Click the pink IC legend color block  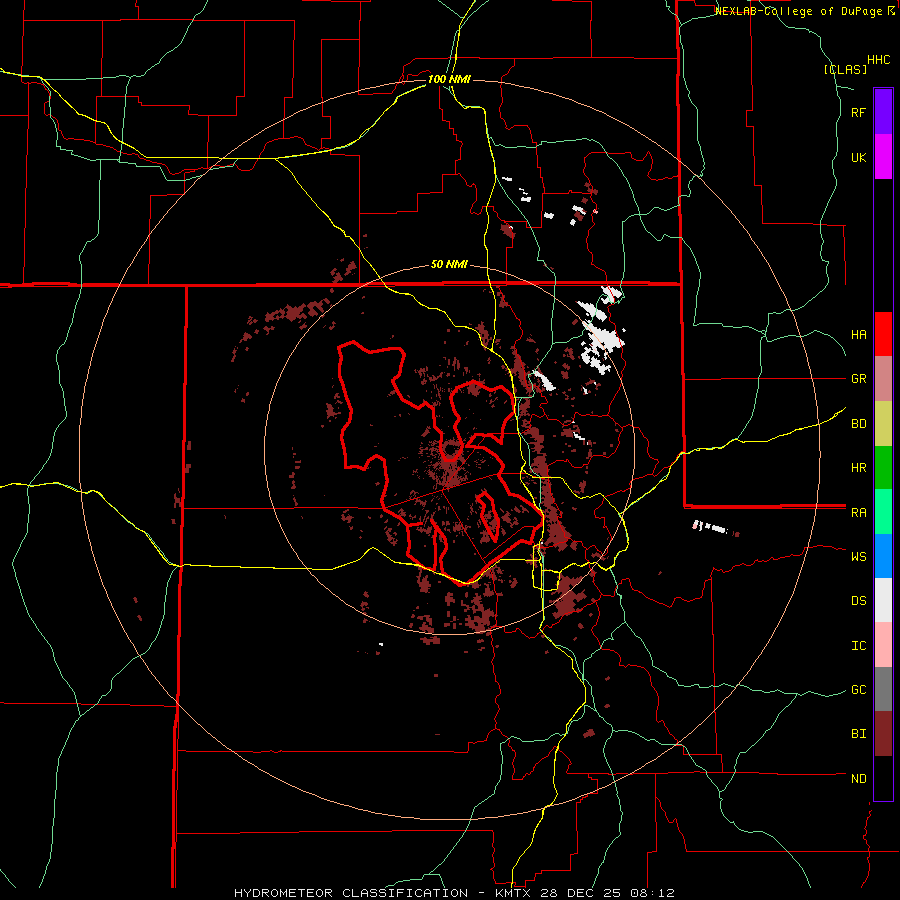coord(883,645)
